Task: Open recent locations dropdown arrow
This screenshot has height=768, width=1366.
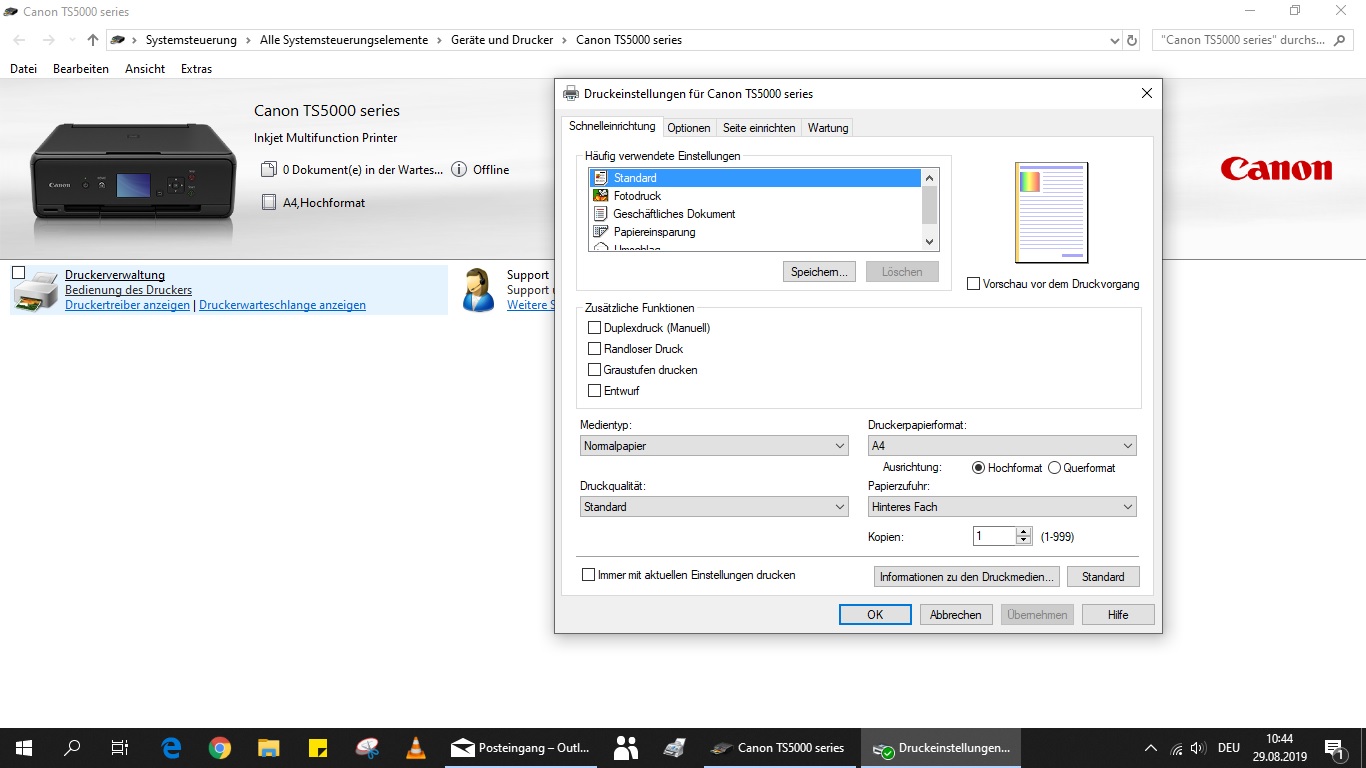Action: pyautogui.click(x=71, y=41)
